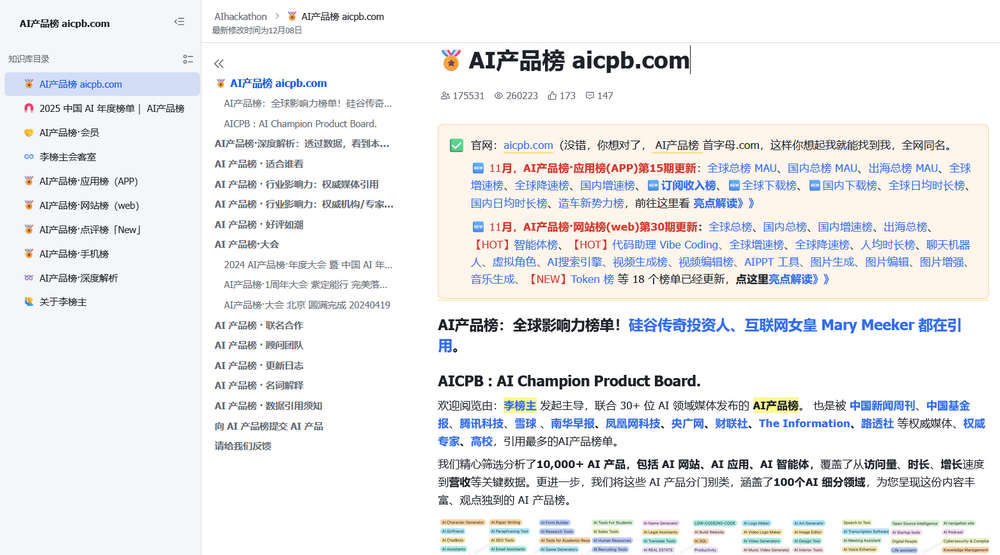Collapse the outline panel double-chevron

[219, 63]
